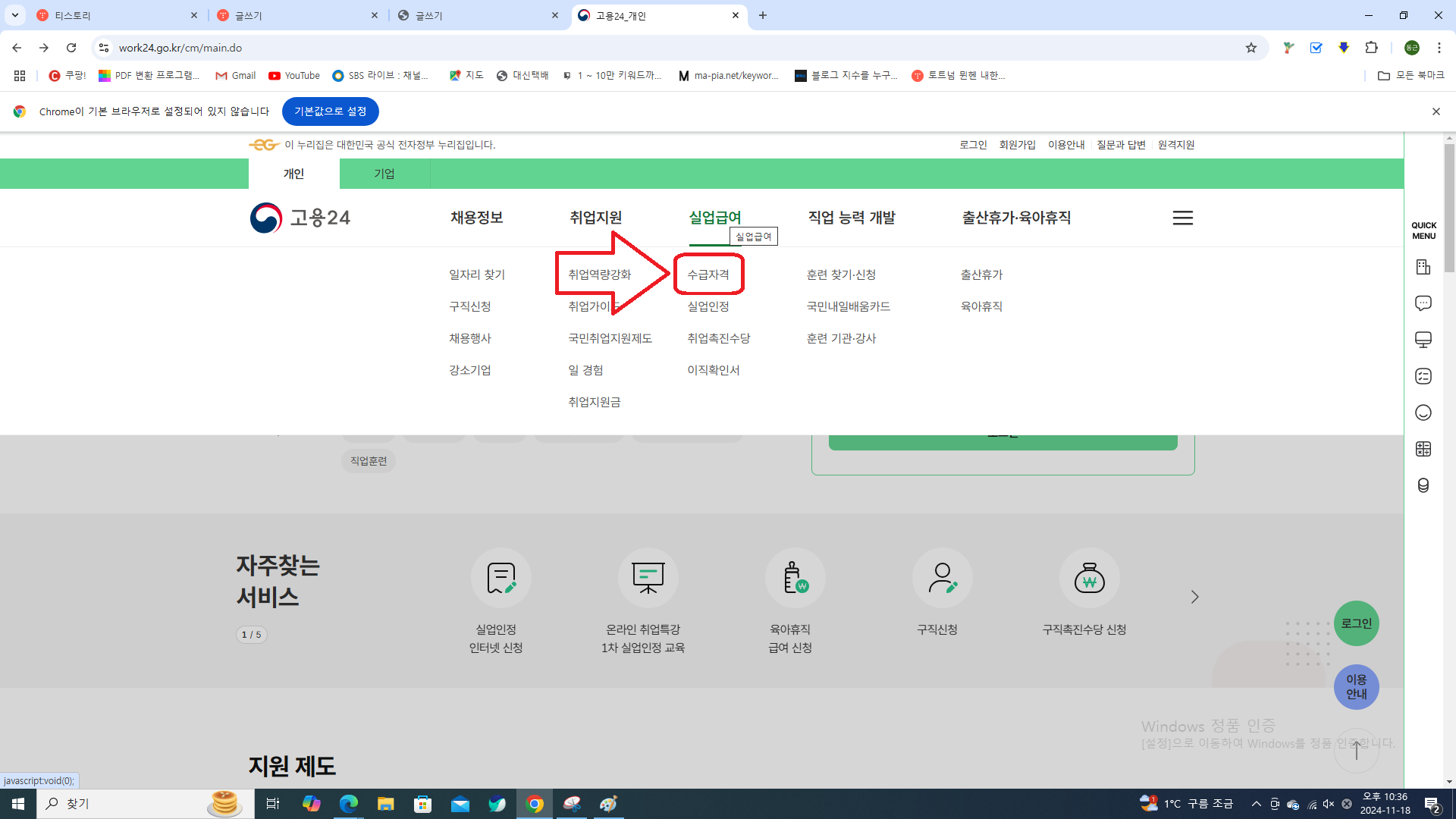The height and width of the screenshot is (819, 1456).
Task: Click the 실업인정 인터넷 신청 service icon
Action: point(500,578)
